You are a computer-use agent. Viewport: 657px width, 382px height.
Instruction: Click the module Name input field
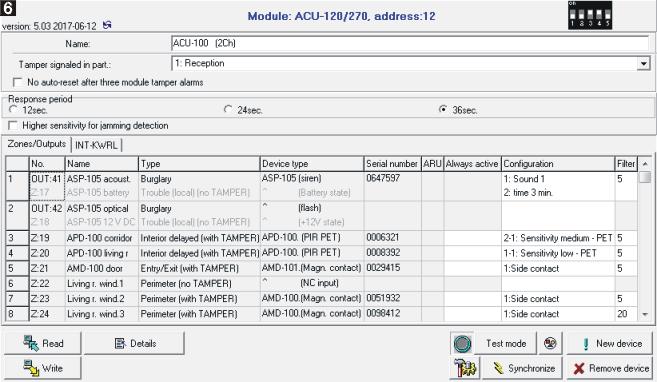pyautogui.click(x=410, y=43)
